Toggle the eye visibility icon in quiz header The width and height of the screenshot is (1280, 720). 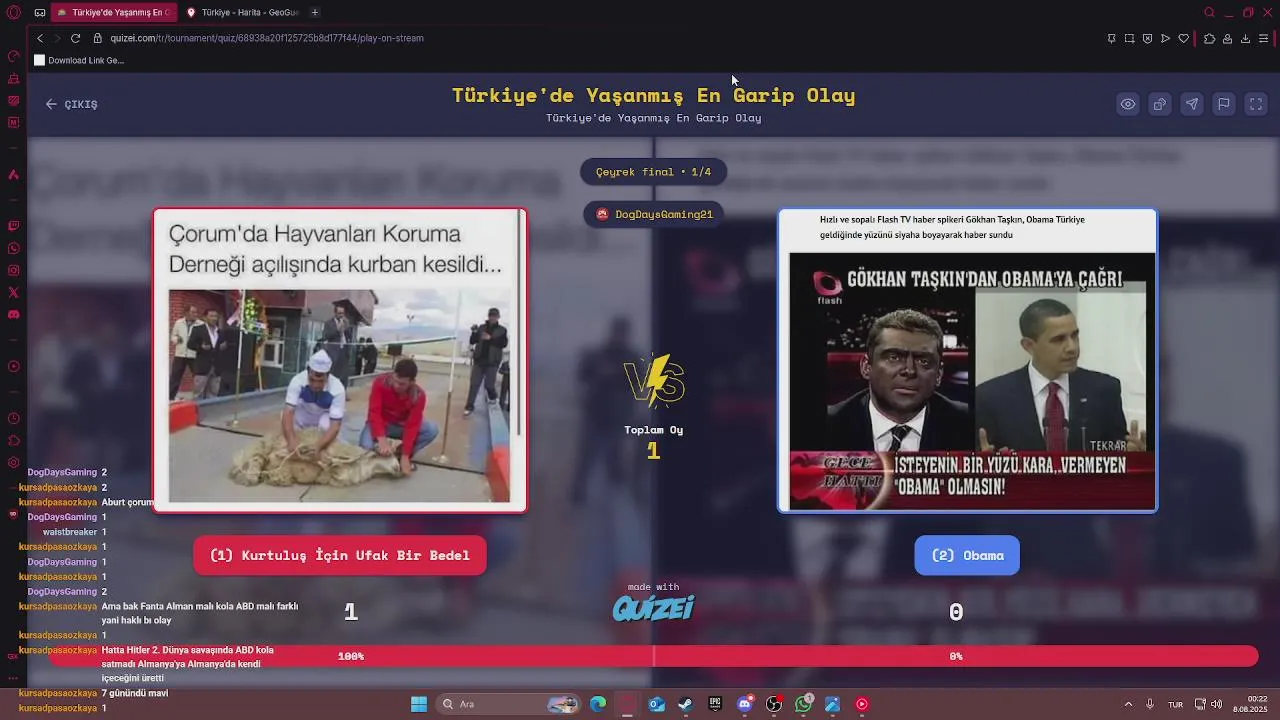1128,104
